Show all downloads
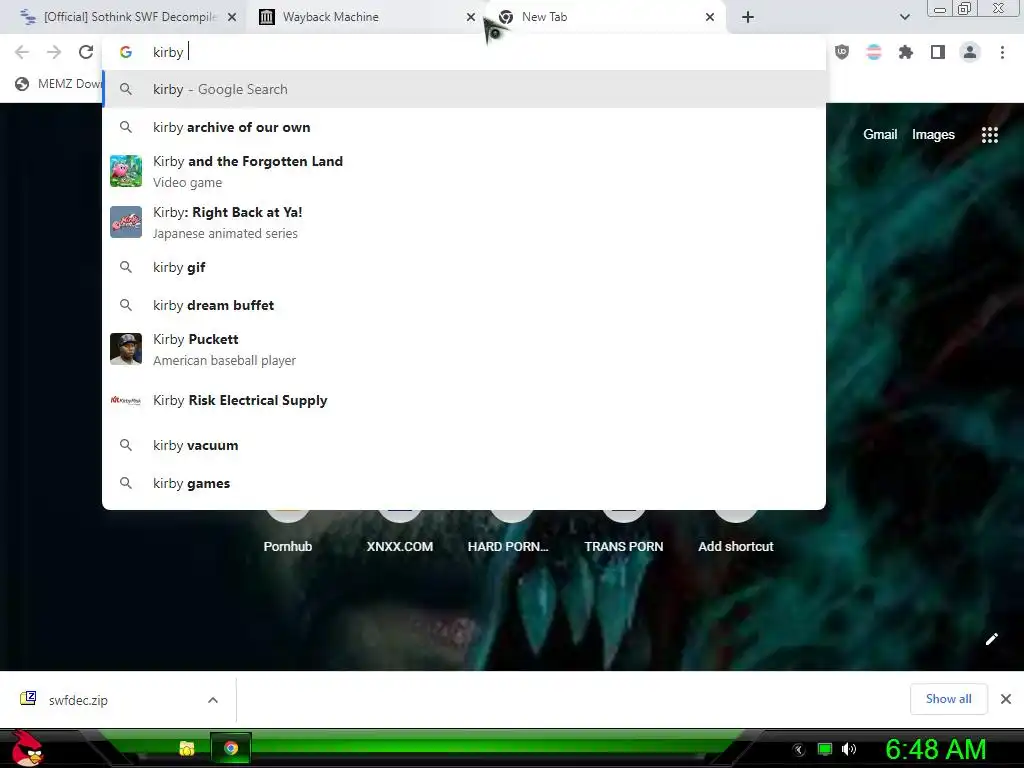1024x768 pixels. coord(948,699)
